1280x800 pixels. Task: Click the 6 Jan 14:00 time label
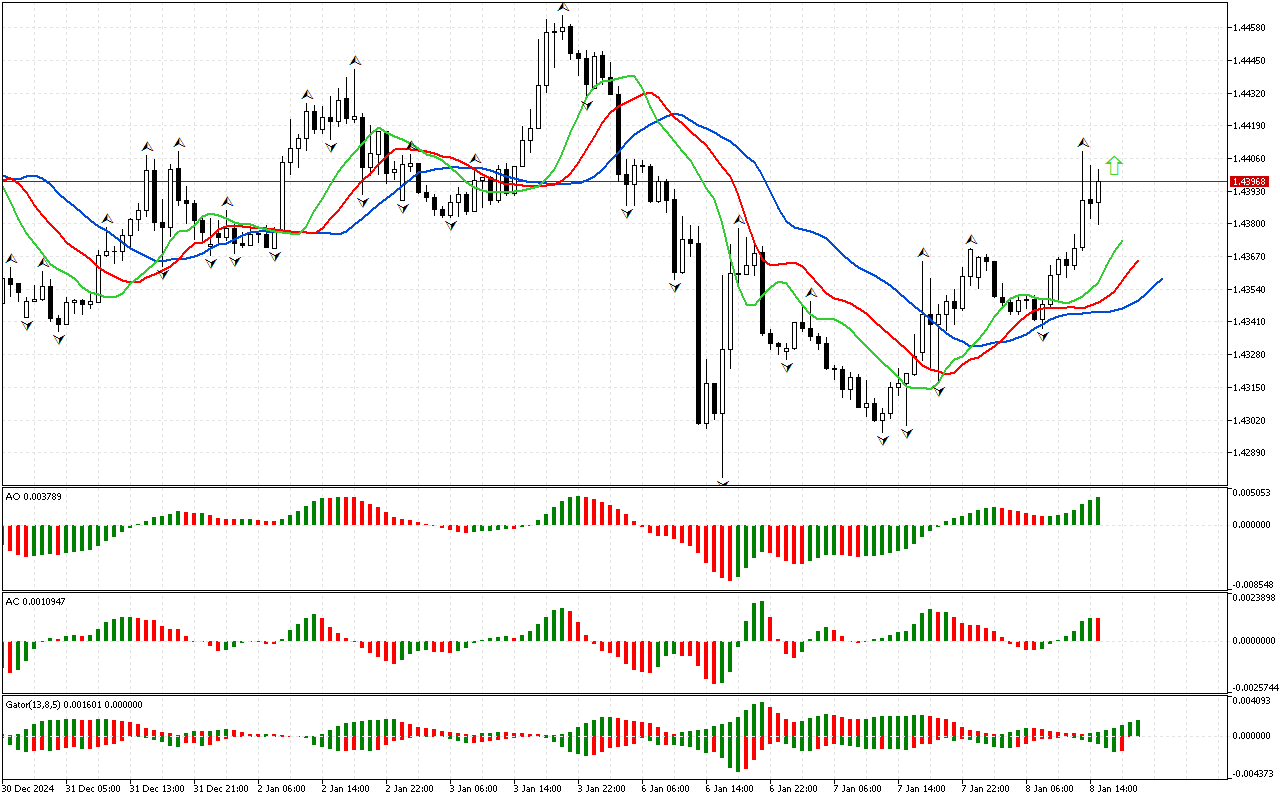click(732, 788)
